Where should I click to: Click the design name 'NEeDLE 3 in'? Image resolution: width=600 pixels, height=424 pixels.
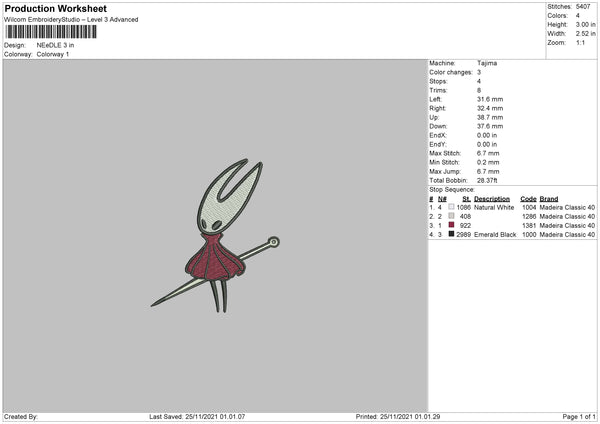tap(55, 45)
